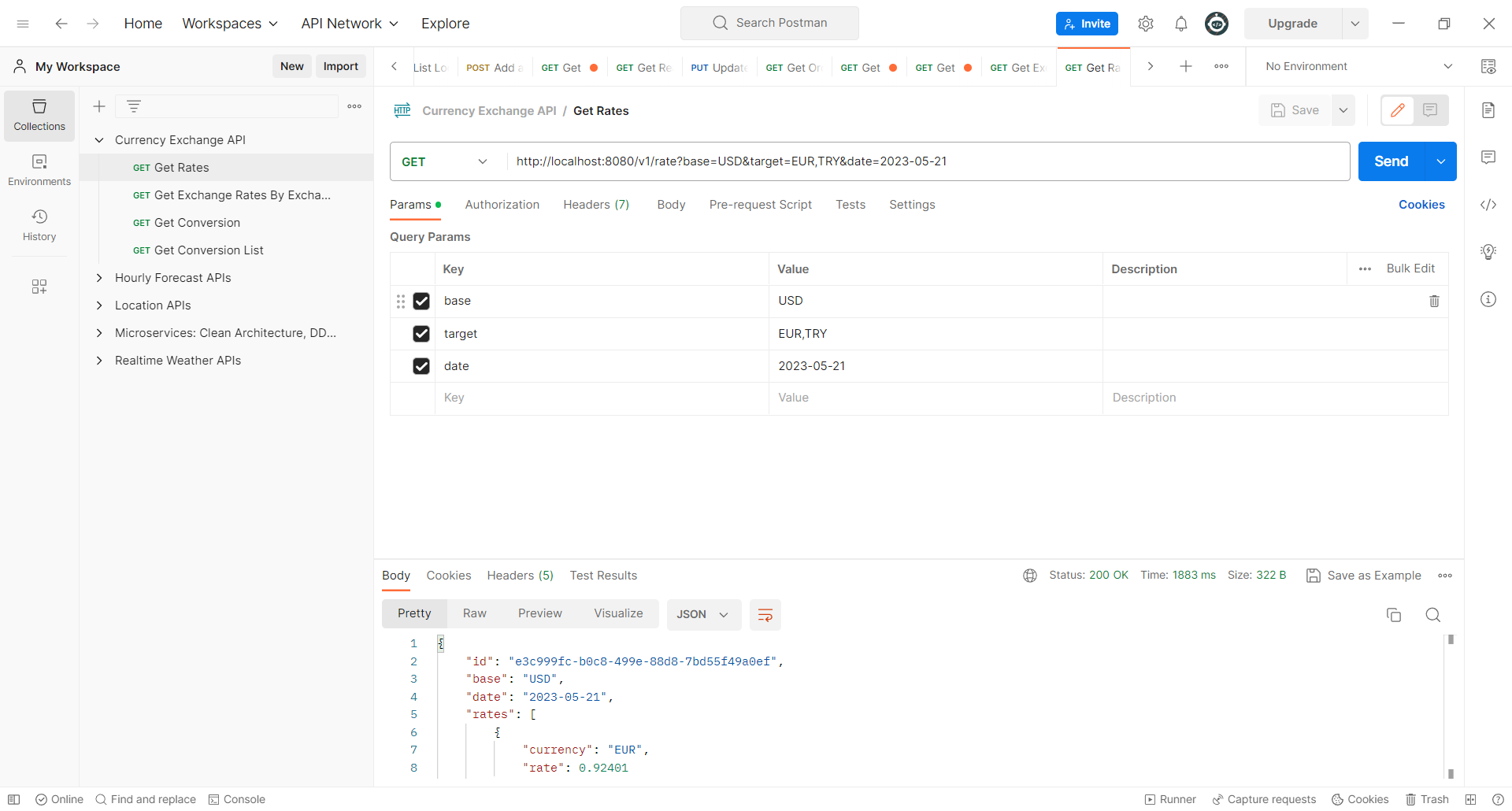
Task: Open the request info icon
Action: pyautogui.click(x=1488, y=299)
